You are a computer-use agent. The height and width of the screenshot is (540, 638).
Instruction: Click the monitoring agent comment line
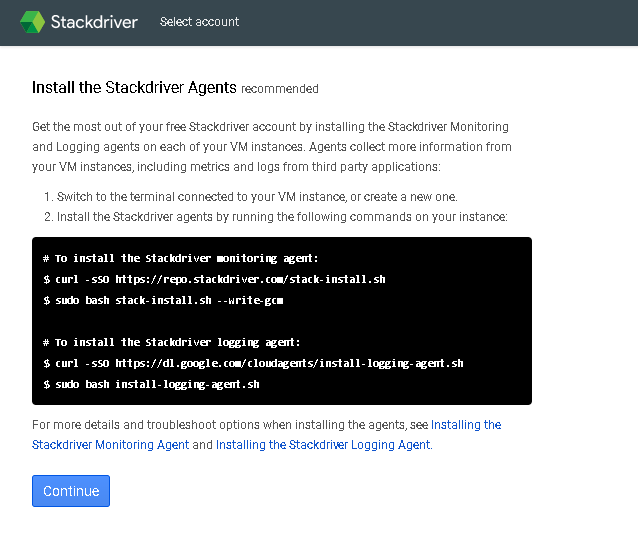[181, 258]
